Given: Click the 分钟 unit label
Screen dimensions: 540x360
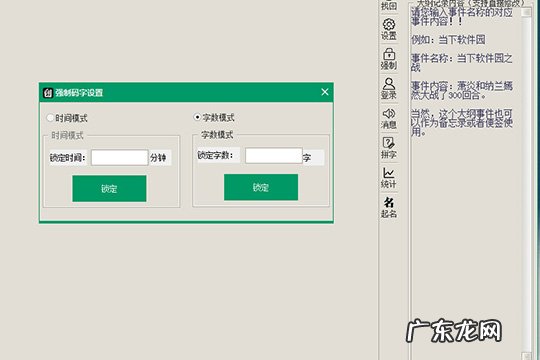Looking at the screenshot, I should tap(158, 158).
